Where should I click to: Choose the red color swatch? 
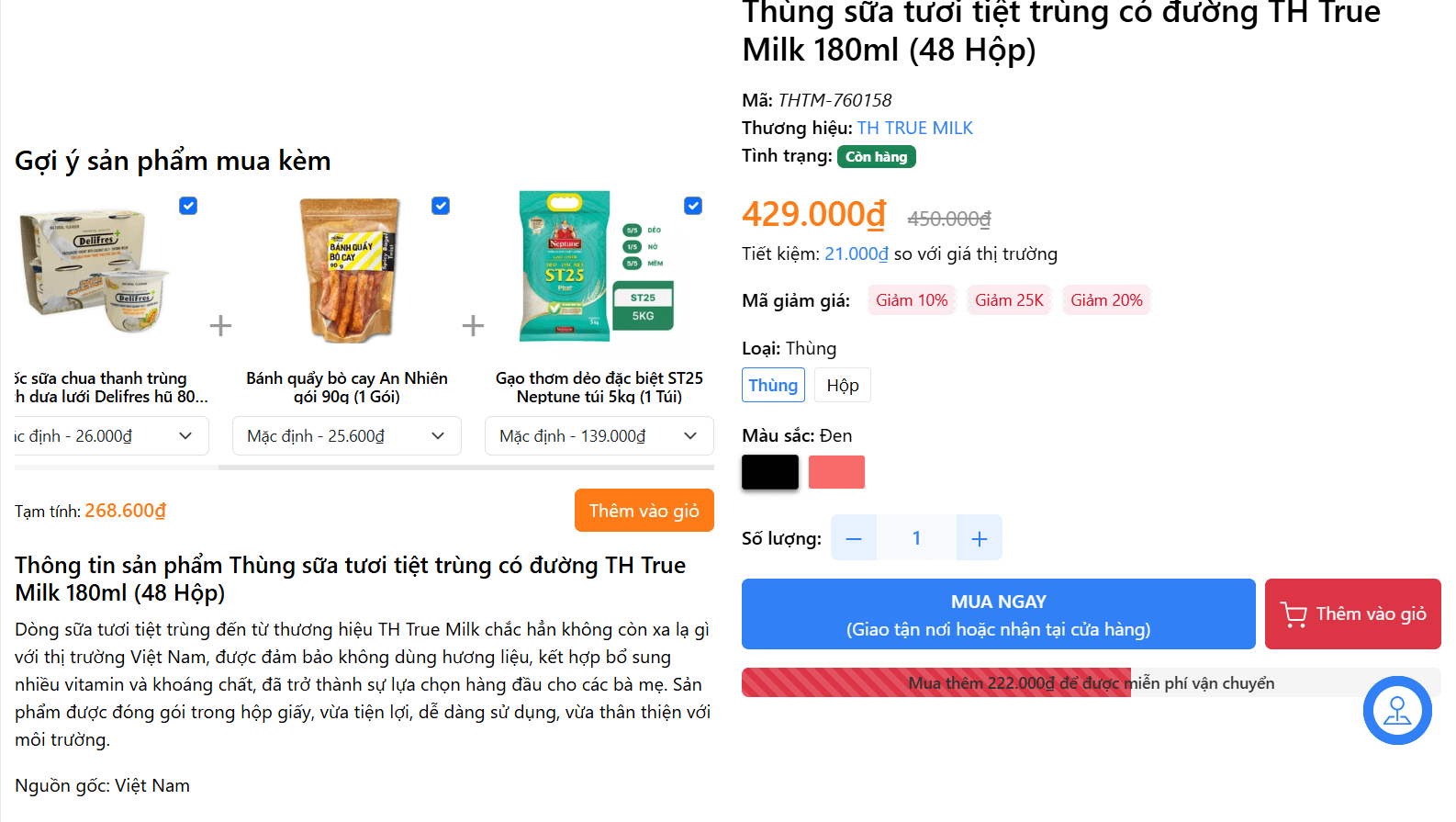pos(836,472)
